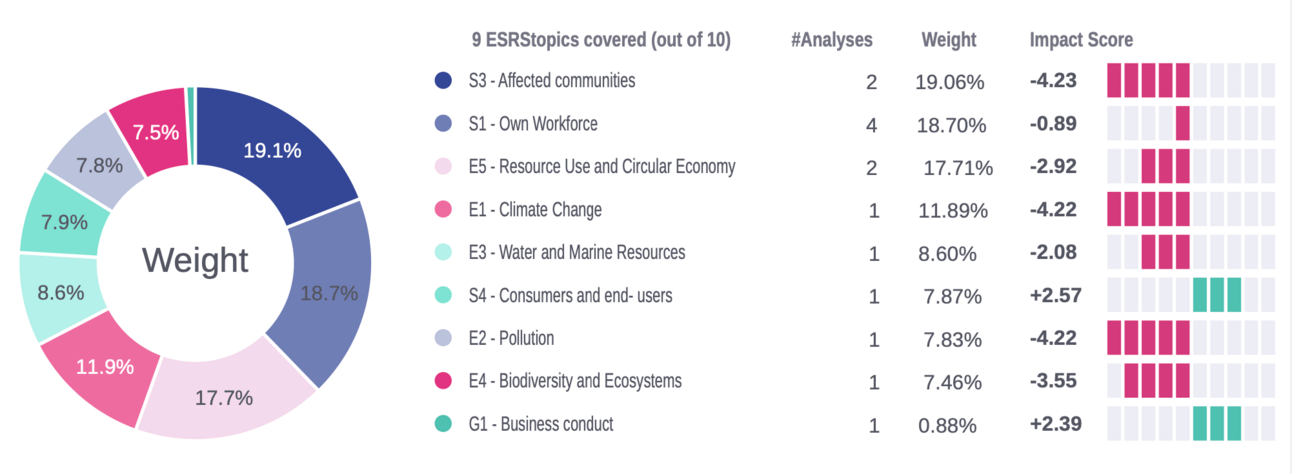This screenshot has height=474, width=1292.
Task: Select the 18.7% donut chart slice
Action: tap(330, 293)
